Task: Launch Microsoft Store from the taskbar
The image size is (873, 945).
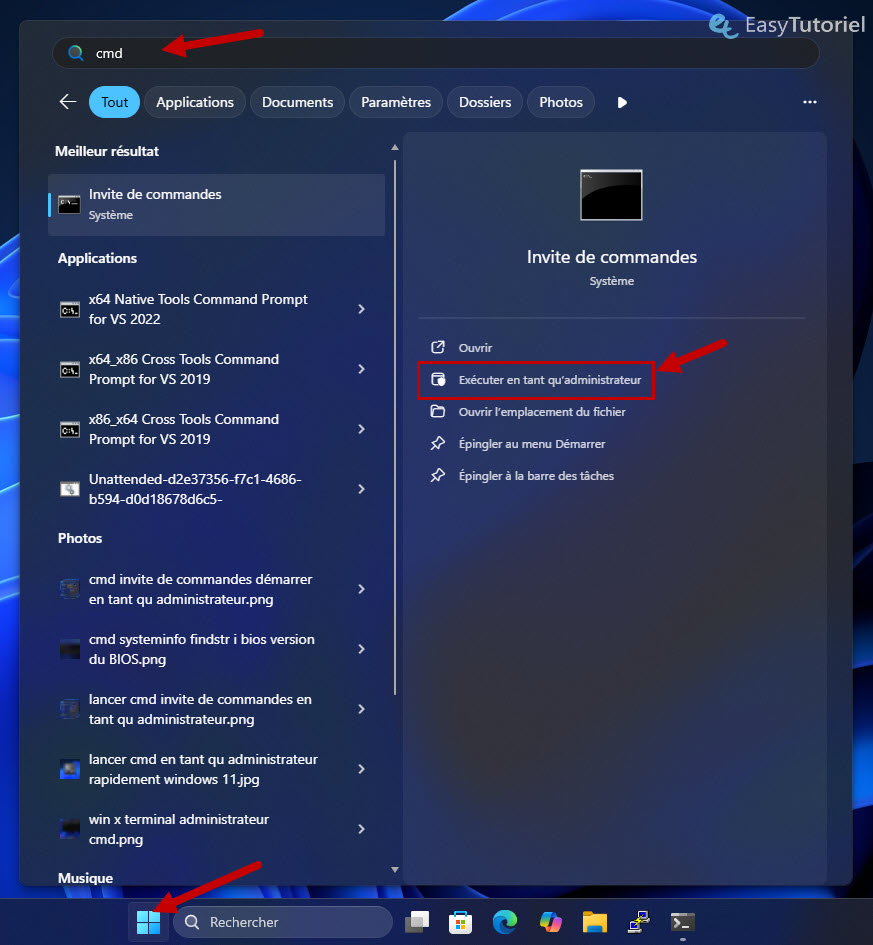Action: 461,921
